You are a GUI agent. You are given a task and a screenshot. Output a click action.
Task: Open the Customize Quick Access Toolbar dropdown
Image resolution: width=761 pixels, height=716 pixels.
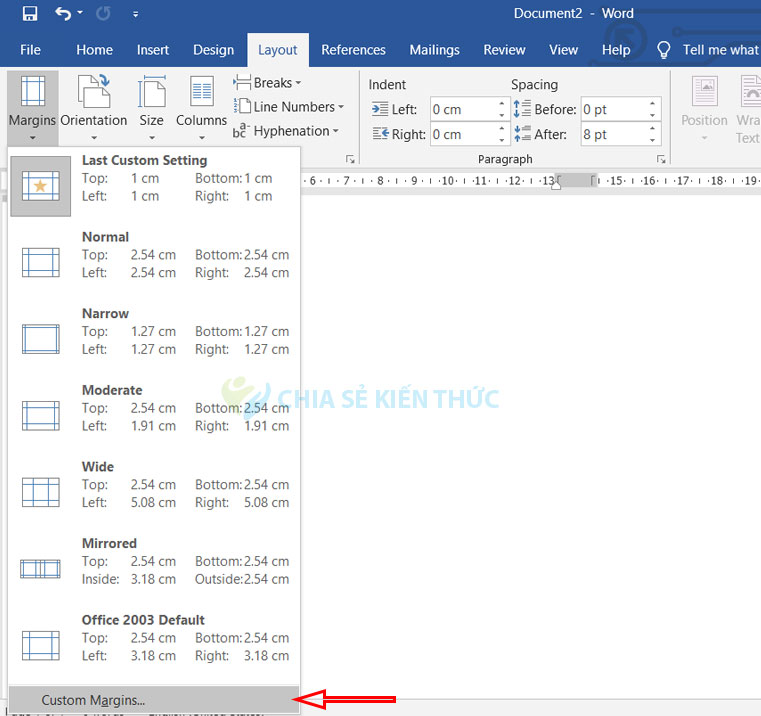[x=135, y=15]
